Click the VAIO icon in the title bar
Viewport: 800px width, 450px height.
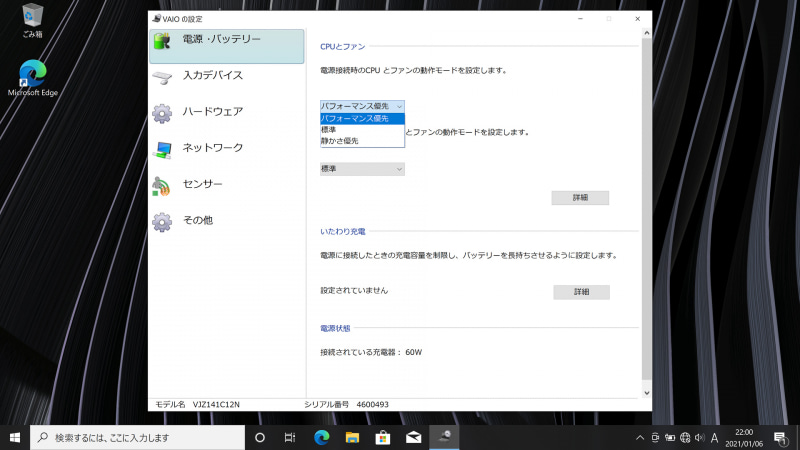157,19
